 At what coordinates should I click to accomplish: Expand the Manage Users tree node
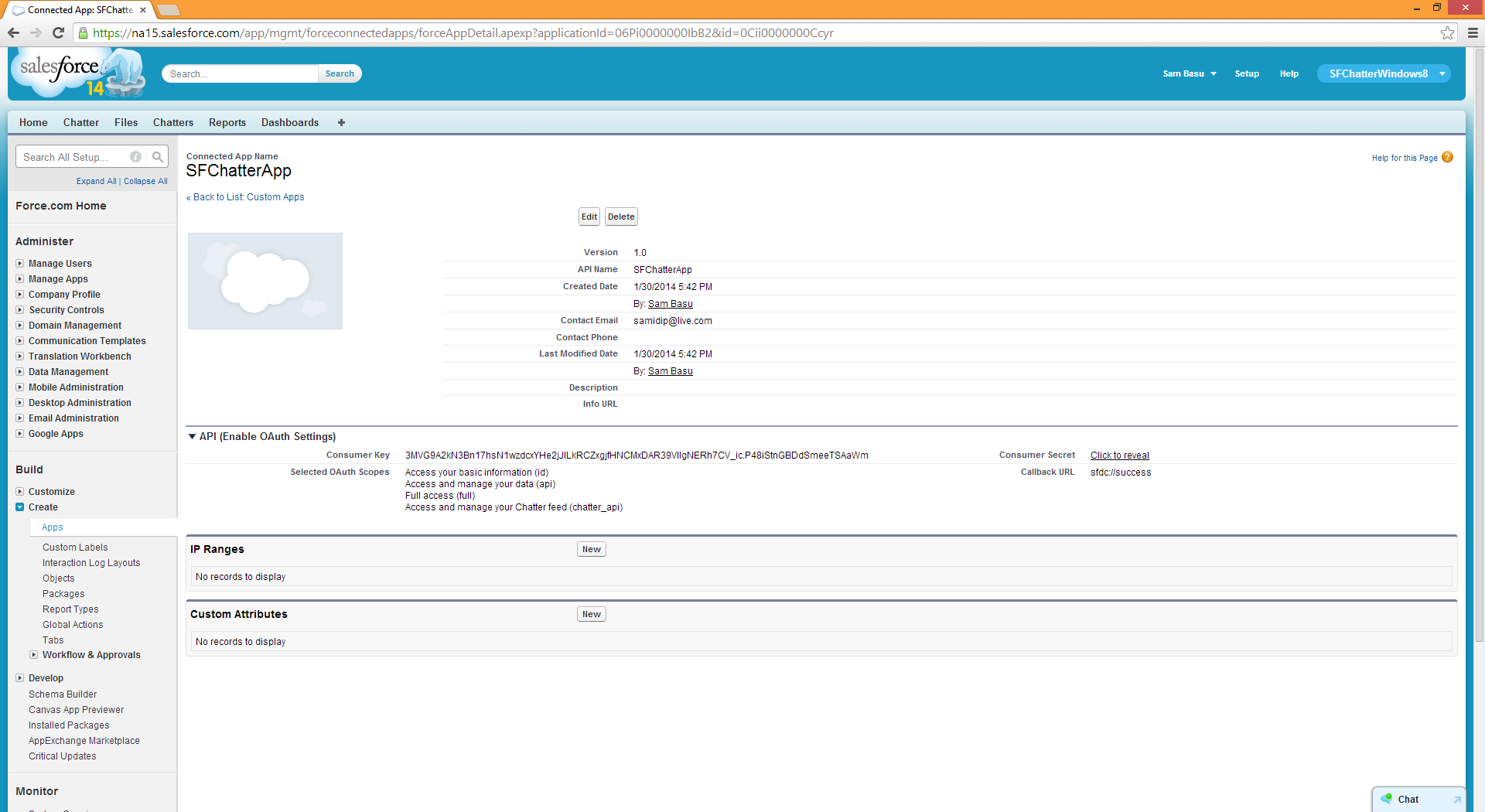20,264
